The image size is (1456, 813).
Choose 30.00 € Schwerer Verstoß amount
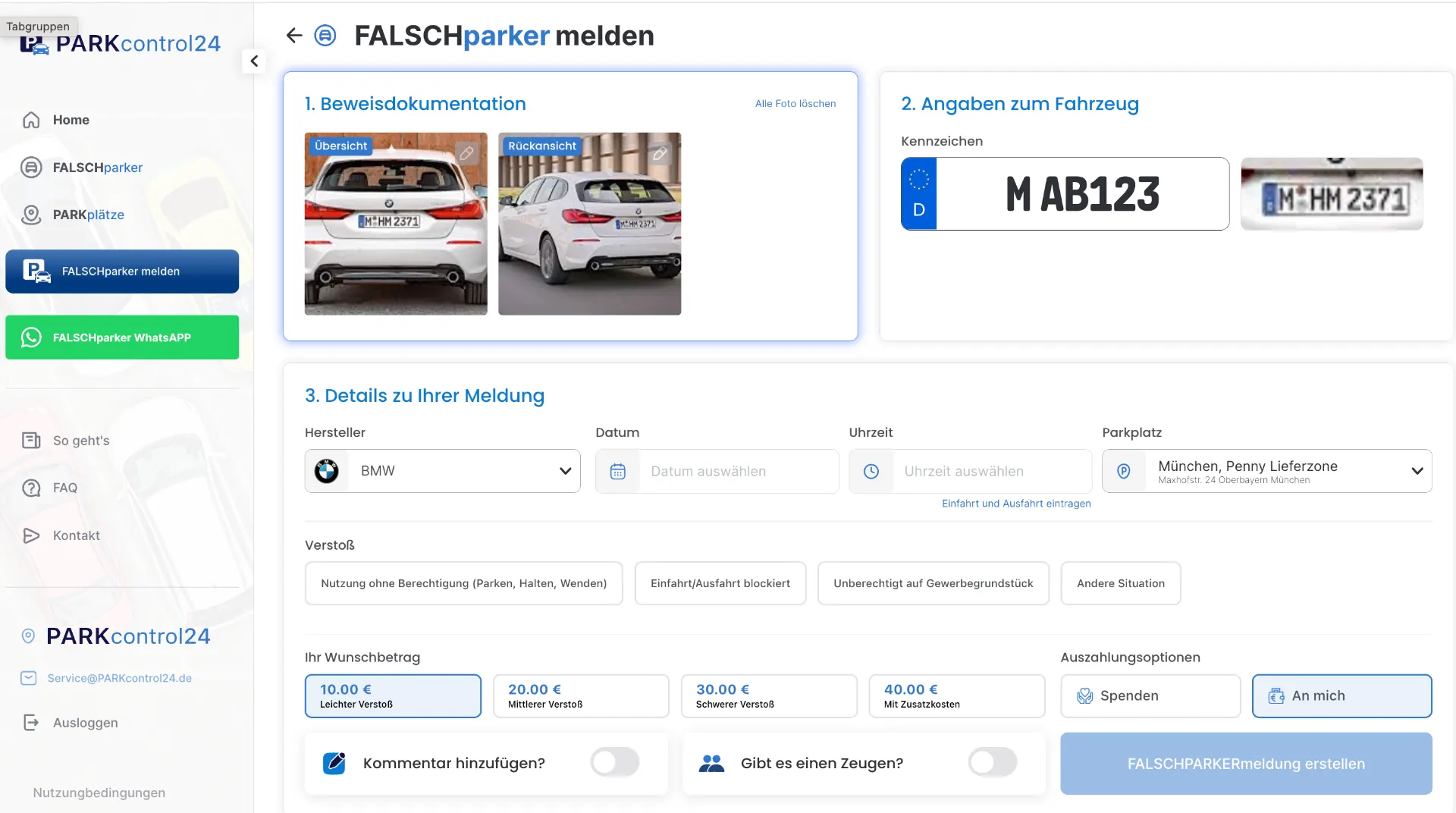coord(769,696)
